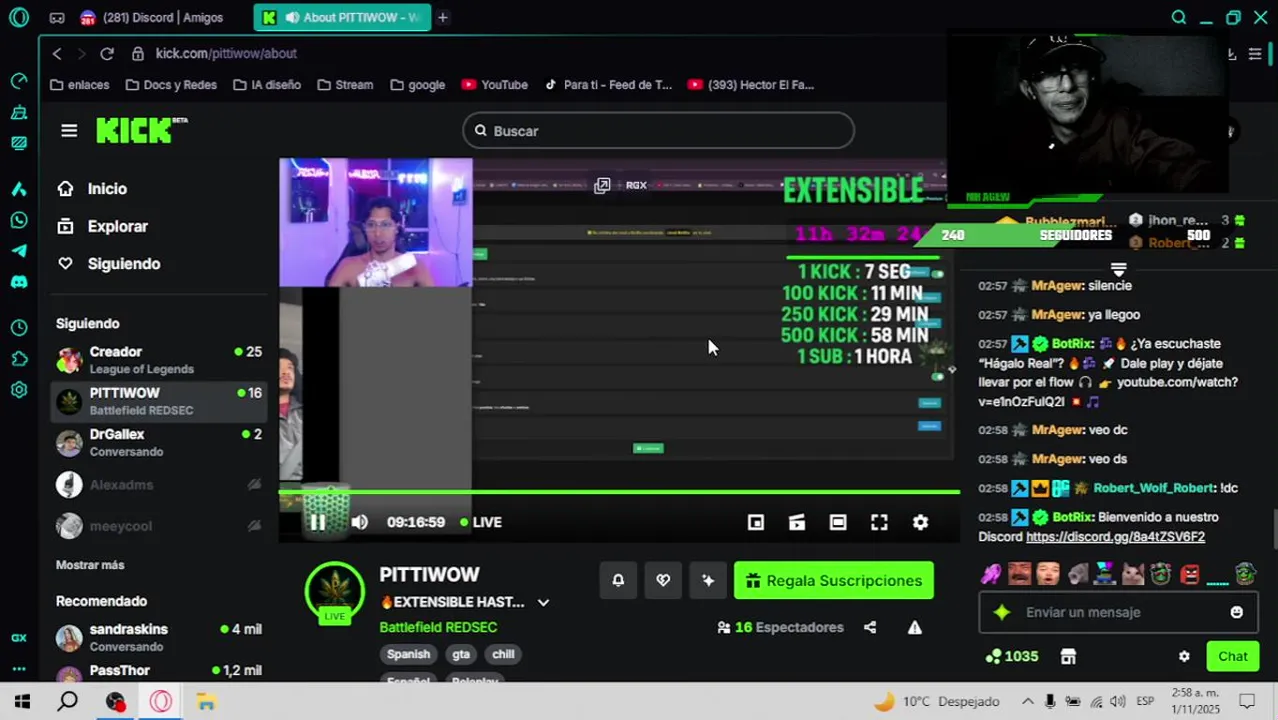Mute the stream volume speaker icon
This screenshot has height=720, width=1278.
tap(360, 522)
